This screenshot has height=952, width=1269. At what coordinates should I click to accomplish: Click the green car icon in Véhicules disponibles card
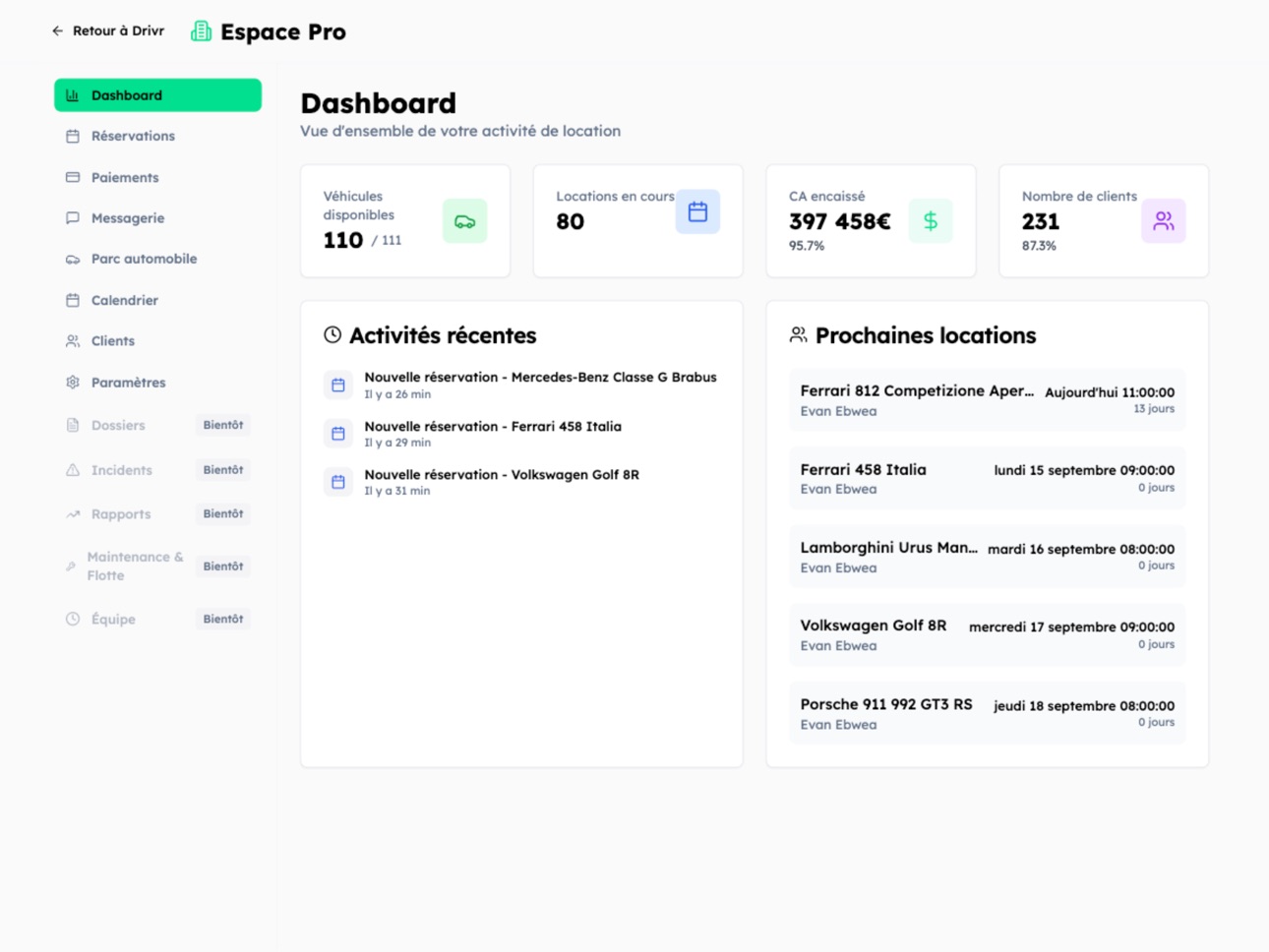point(464,221)
